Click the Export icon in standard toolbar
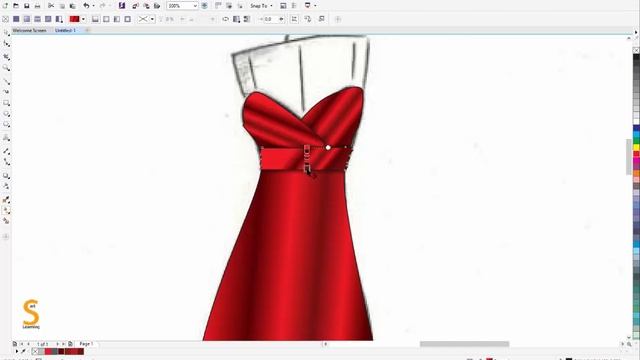 [x=146, y=6]
